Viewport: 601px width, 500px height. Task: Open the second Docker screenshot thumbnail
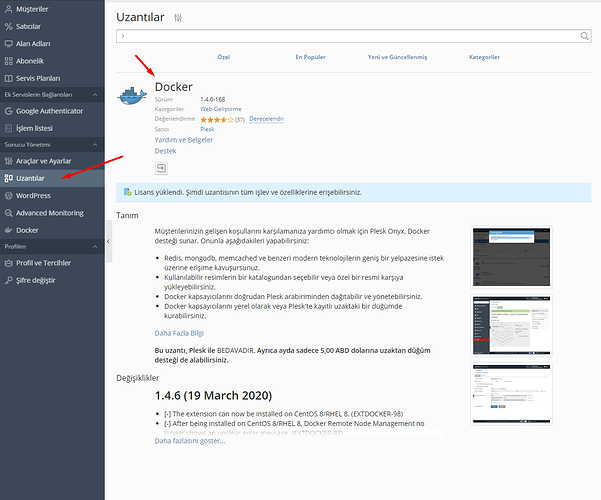(511, 326)
